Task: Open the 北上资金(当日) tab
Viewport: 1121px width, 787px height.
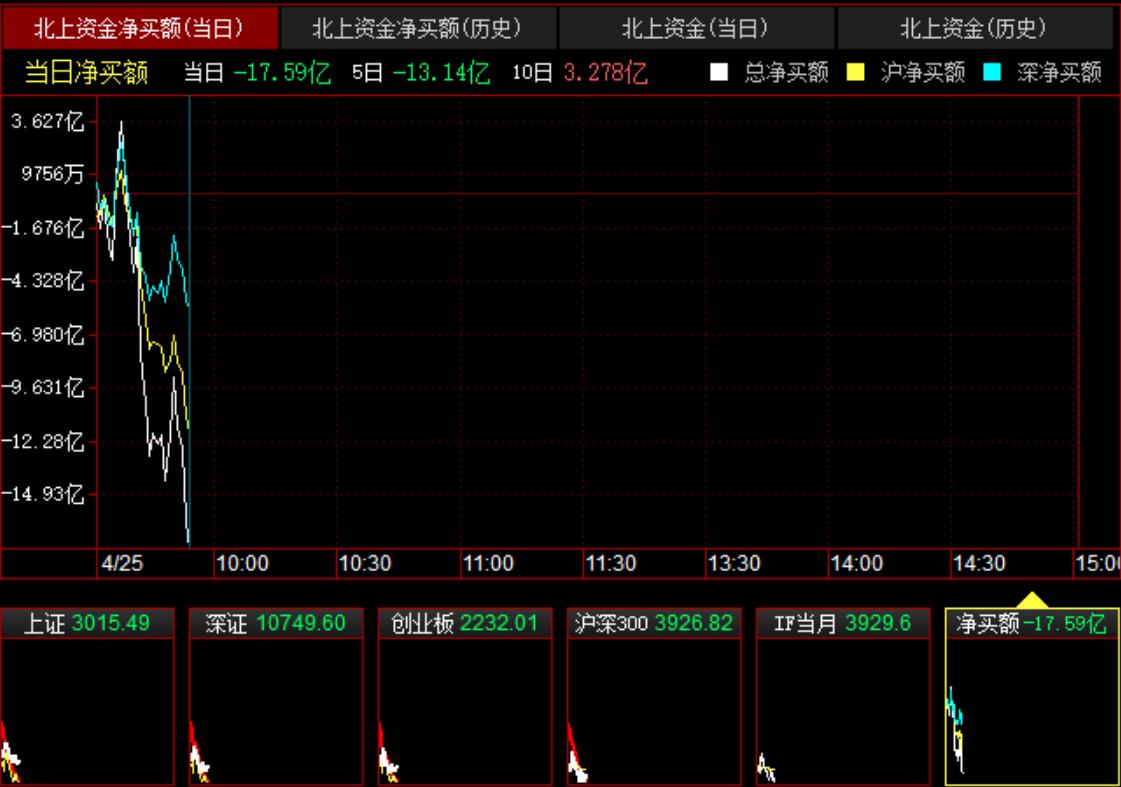Action: (696, 28)
